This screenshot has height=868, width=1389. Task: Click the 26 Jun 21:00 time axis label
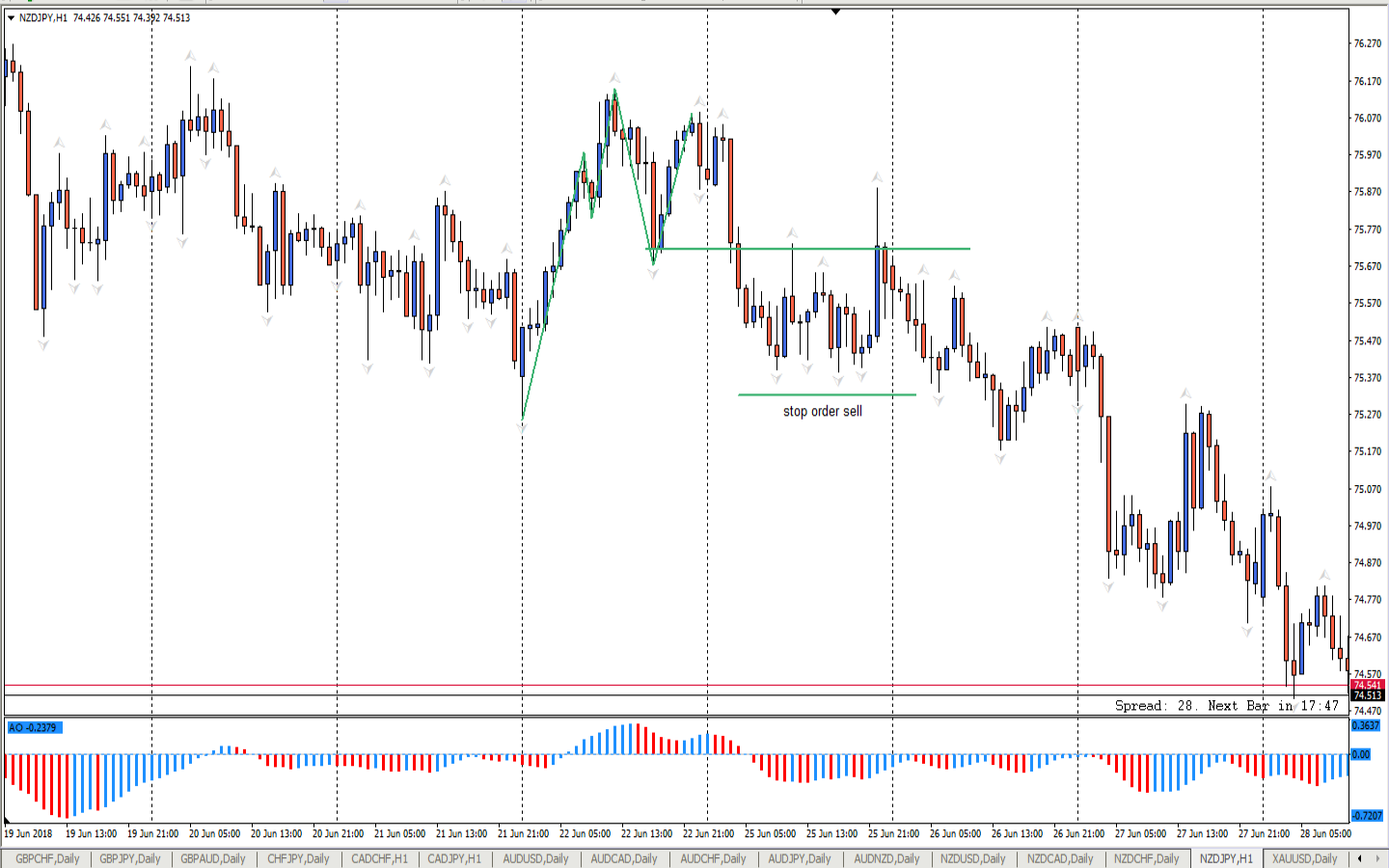point(1078,833)
